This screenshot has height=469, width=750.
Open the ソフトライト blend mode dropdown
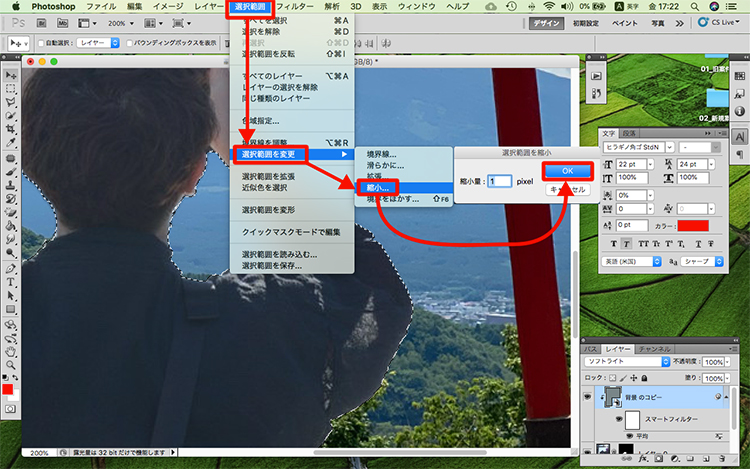(627, 361)
